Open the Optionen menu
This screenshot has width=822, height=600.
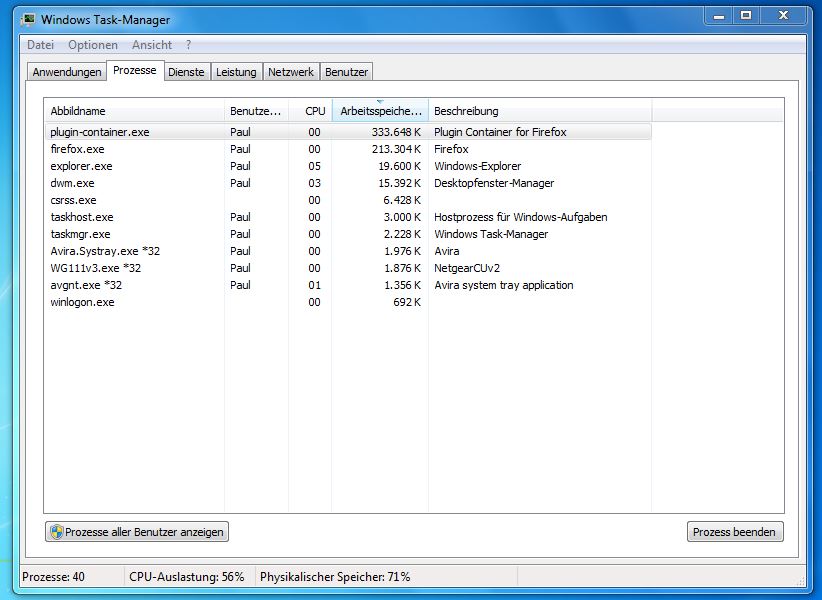click(x=93, y=45)
